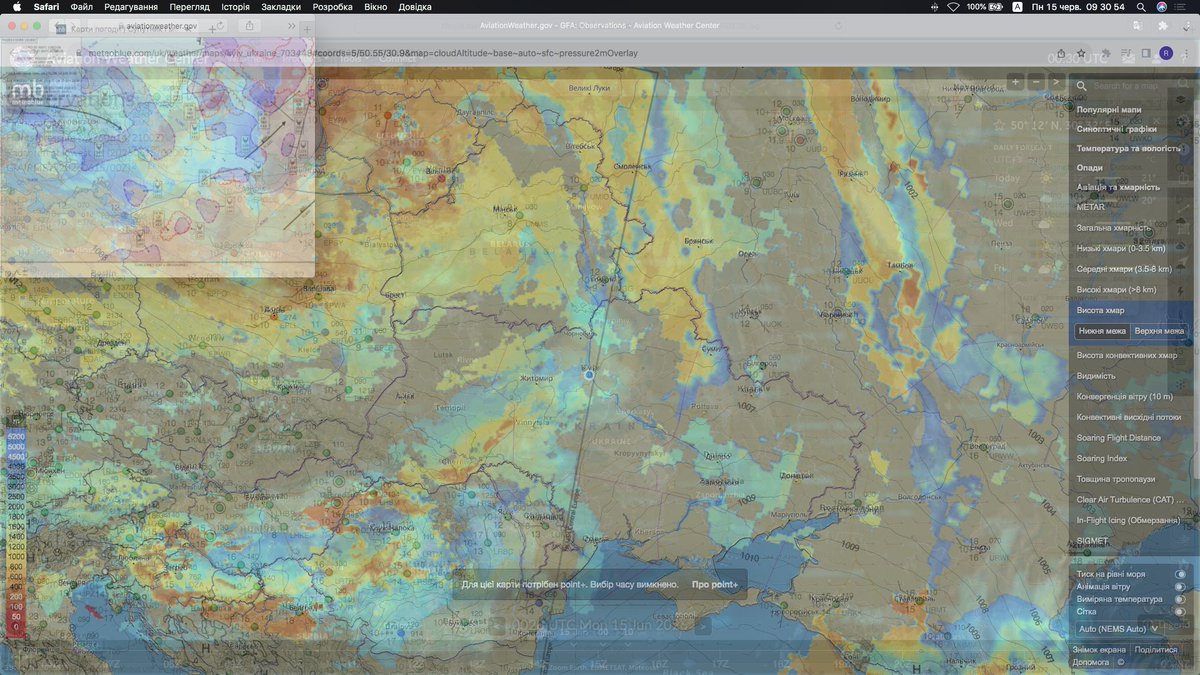Click the Wi-Fi status icon in the menu bar
The width and height of the screenshot is (1200, 675).
(953, 6)
